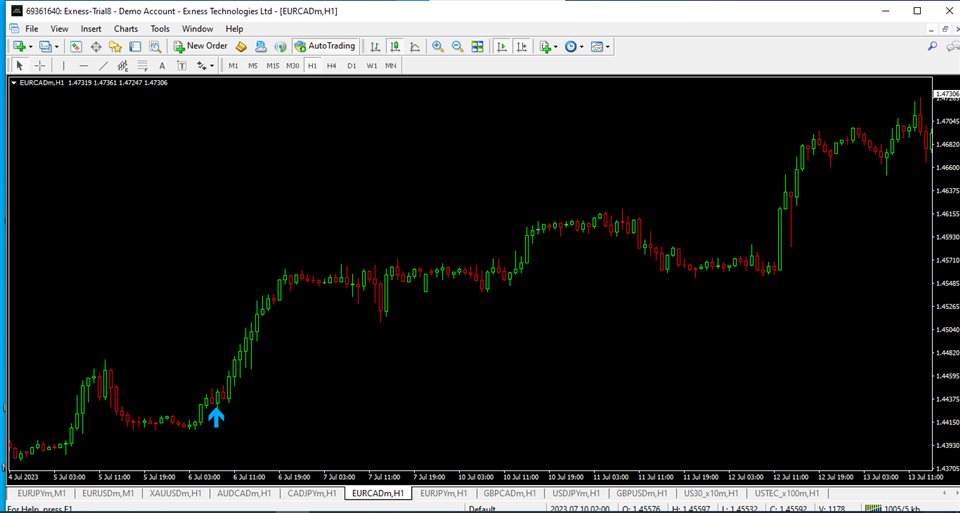Open the Help menu

tap(234, 29)
